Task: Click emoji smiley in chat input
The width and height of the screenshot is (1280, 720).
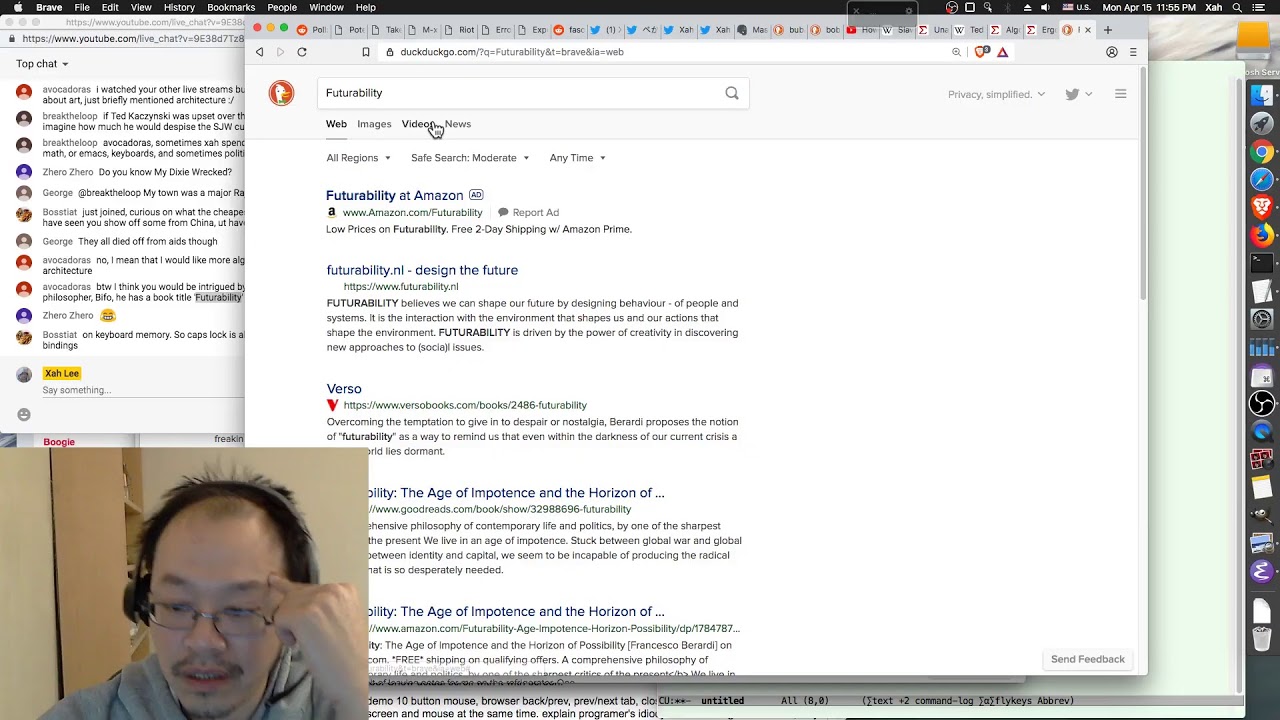Action: coord(24,414)
